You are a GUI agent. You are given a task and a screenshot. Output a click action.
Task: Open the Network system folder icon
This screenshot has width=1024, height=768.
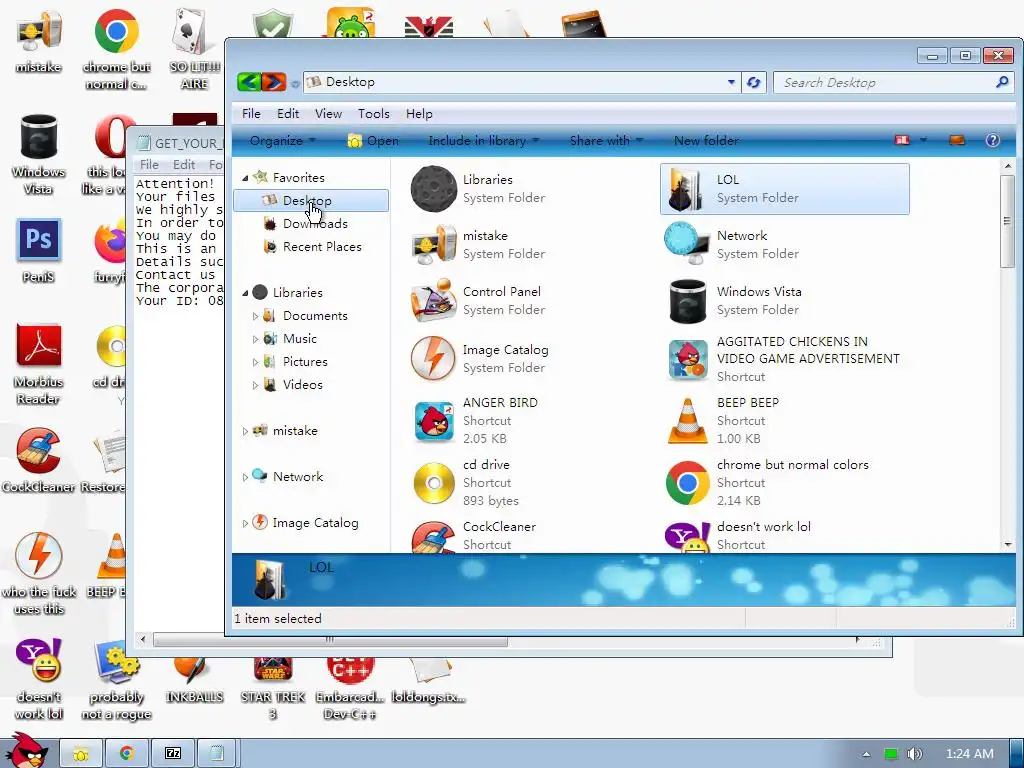coord(686,244)
